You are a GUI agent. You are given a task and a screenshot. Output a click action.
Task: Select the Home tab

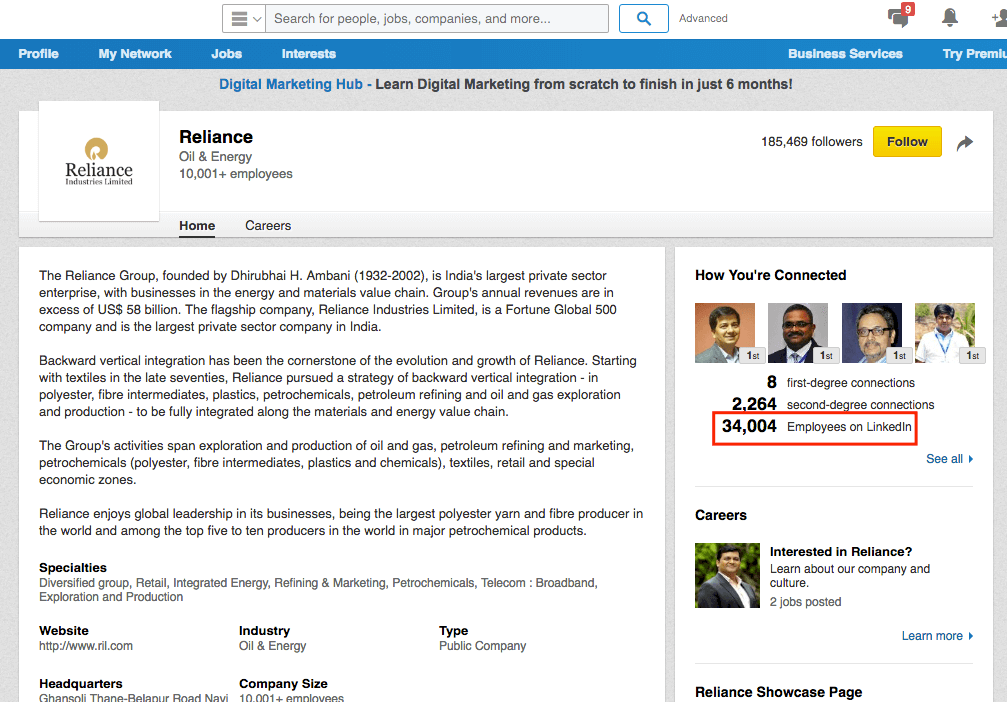pyautogui.click(x=197, y=225)
